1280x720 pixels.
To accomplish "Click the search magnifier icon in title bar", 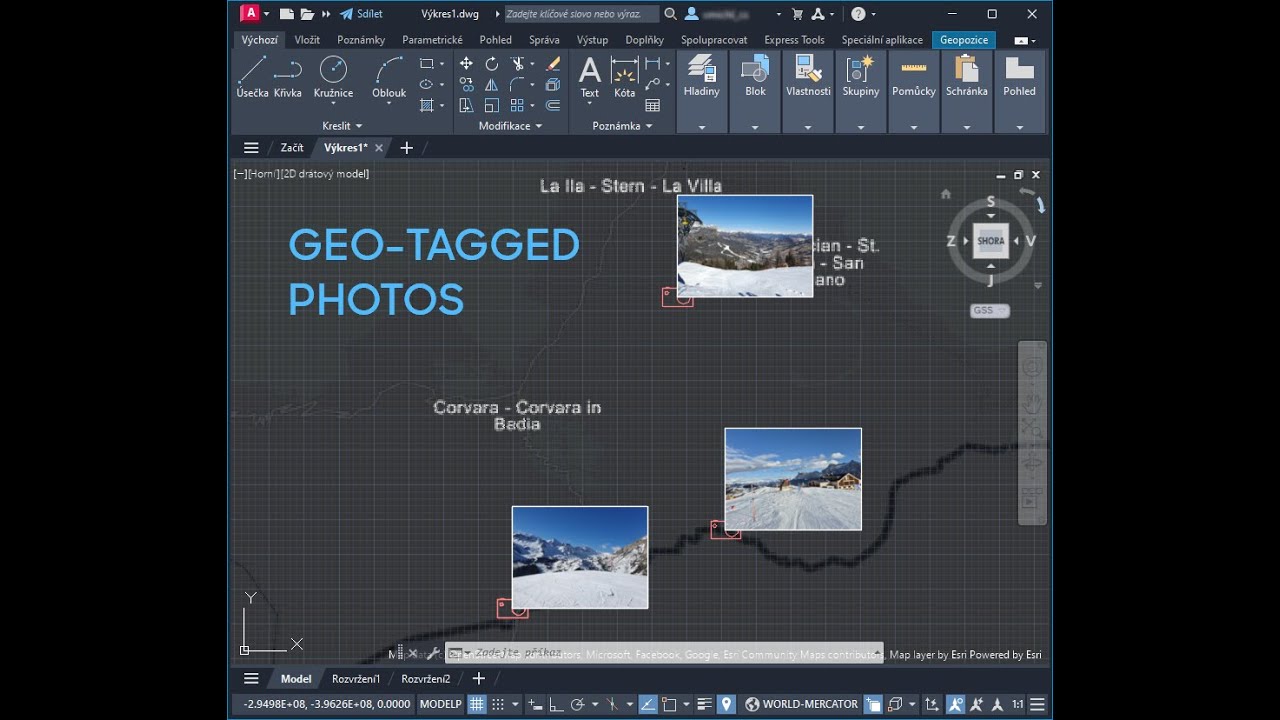I will pos(671,14).
